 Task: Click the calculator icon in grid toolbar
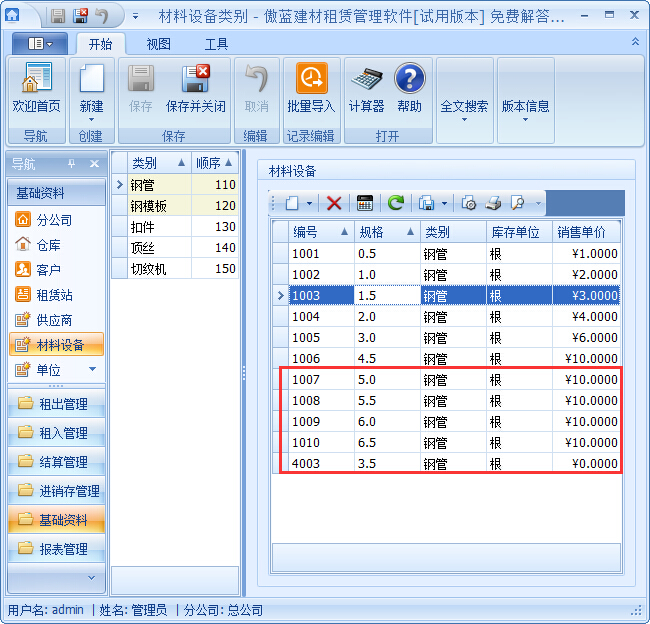pos(364,203)
